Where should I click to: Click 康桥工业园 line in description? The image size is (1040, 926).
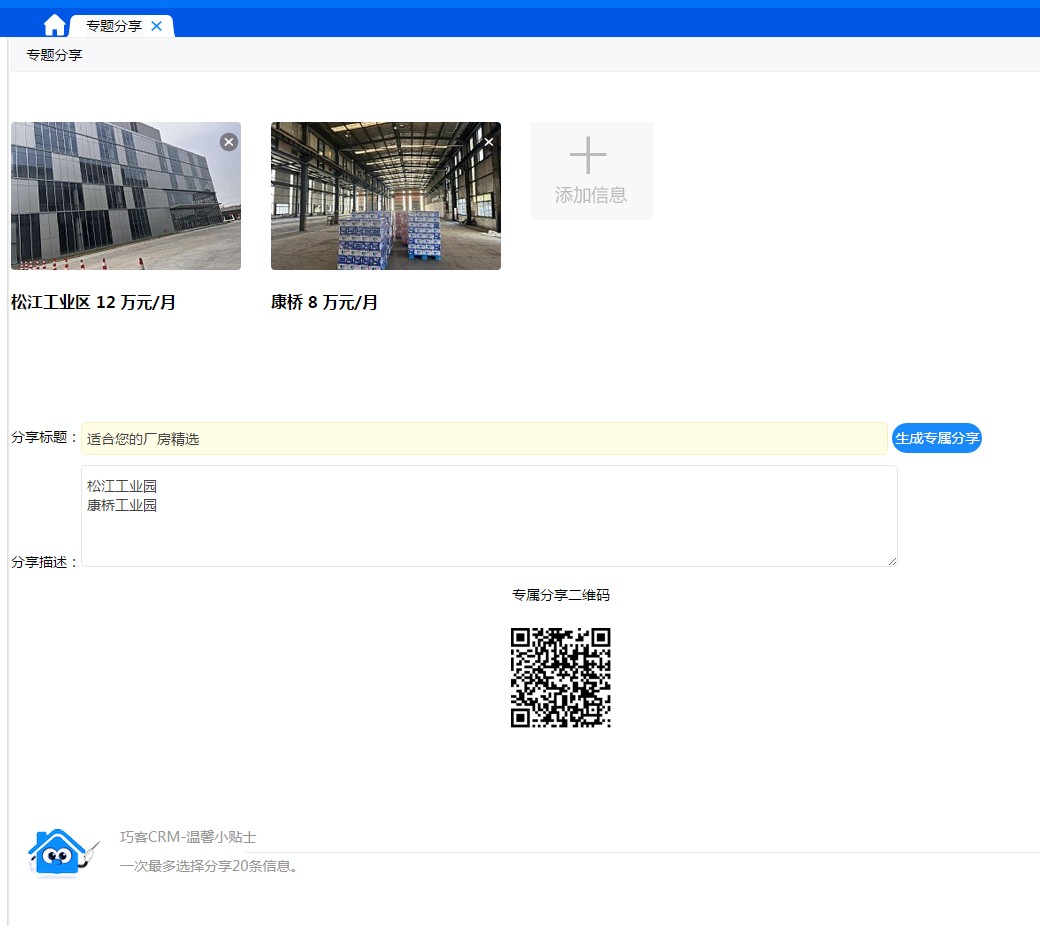click(x=122, y=505)
